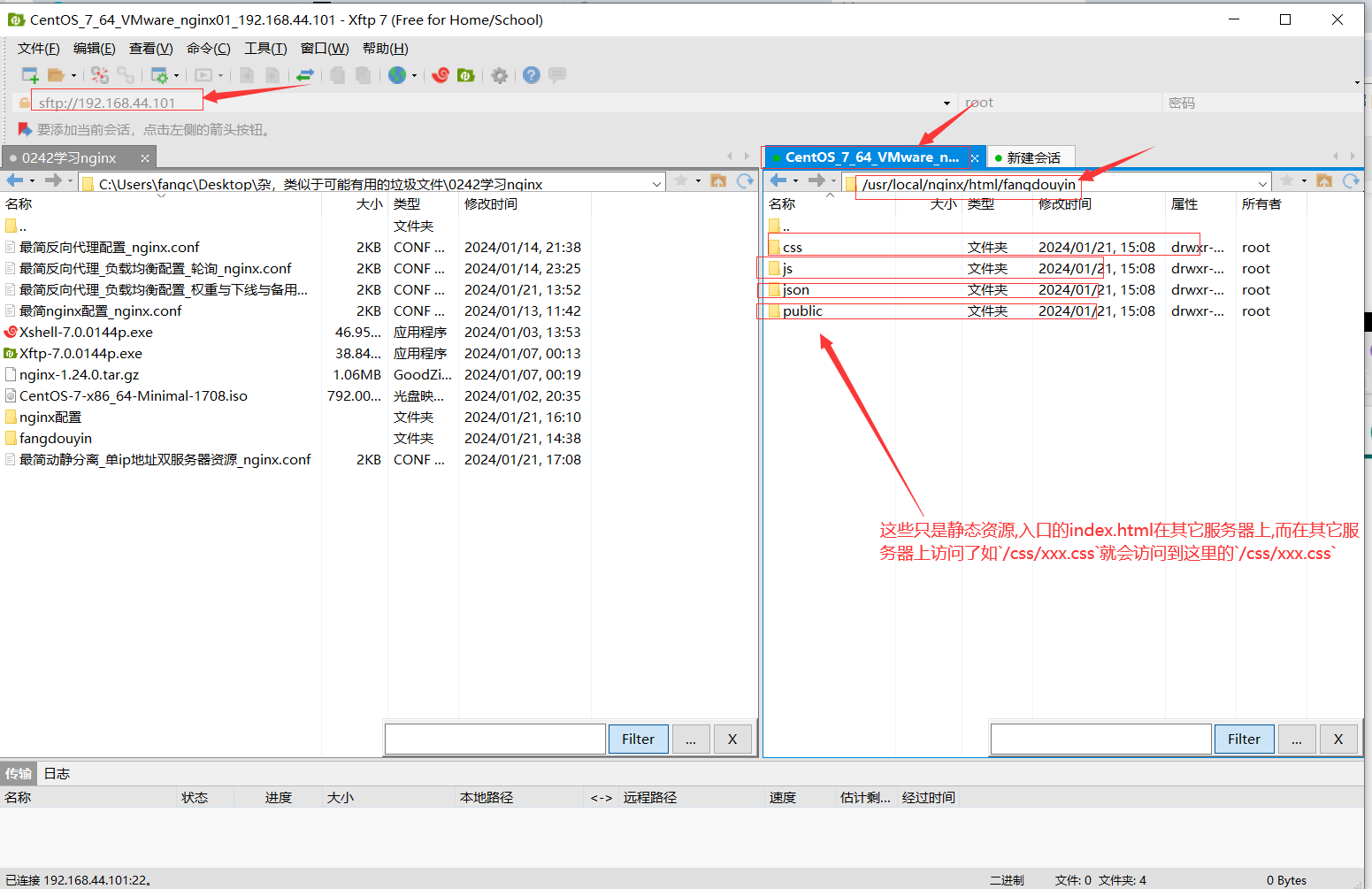Select nginx-1.24.0.tar.gz in local pane
The image size is (1372, 889).
pos(294,375)
